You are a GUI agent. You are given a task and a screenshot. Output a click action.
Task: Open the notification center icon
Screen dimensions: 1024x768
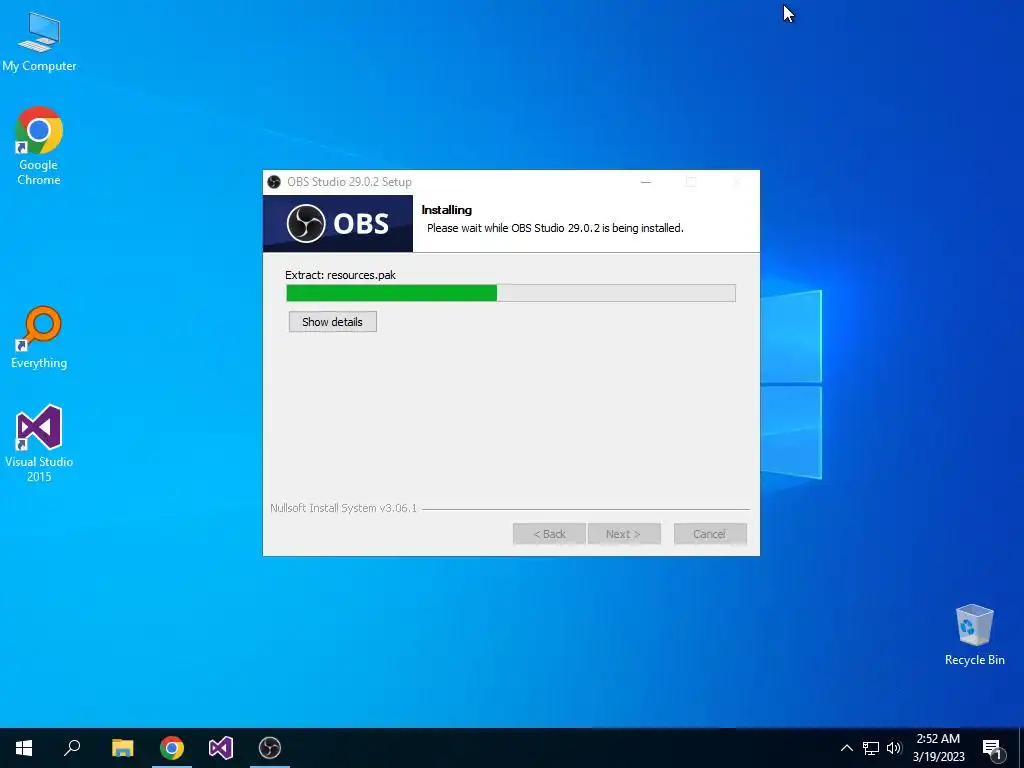[992, 749]
